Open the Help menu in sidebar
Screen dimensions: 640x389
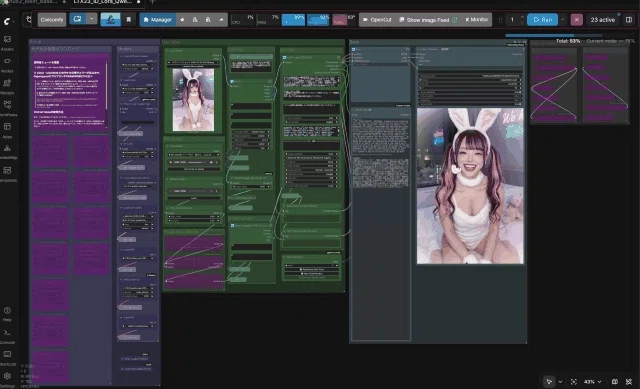[x=7, y=314]
